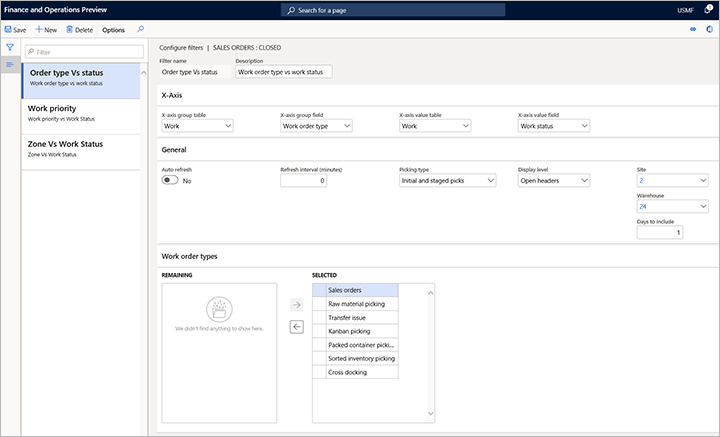
Task: Click the left arrow to remove selected type
Action: pyautogui.click(x=296, y=327)
